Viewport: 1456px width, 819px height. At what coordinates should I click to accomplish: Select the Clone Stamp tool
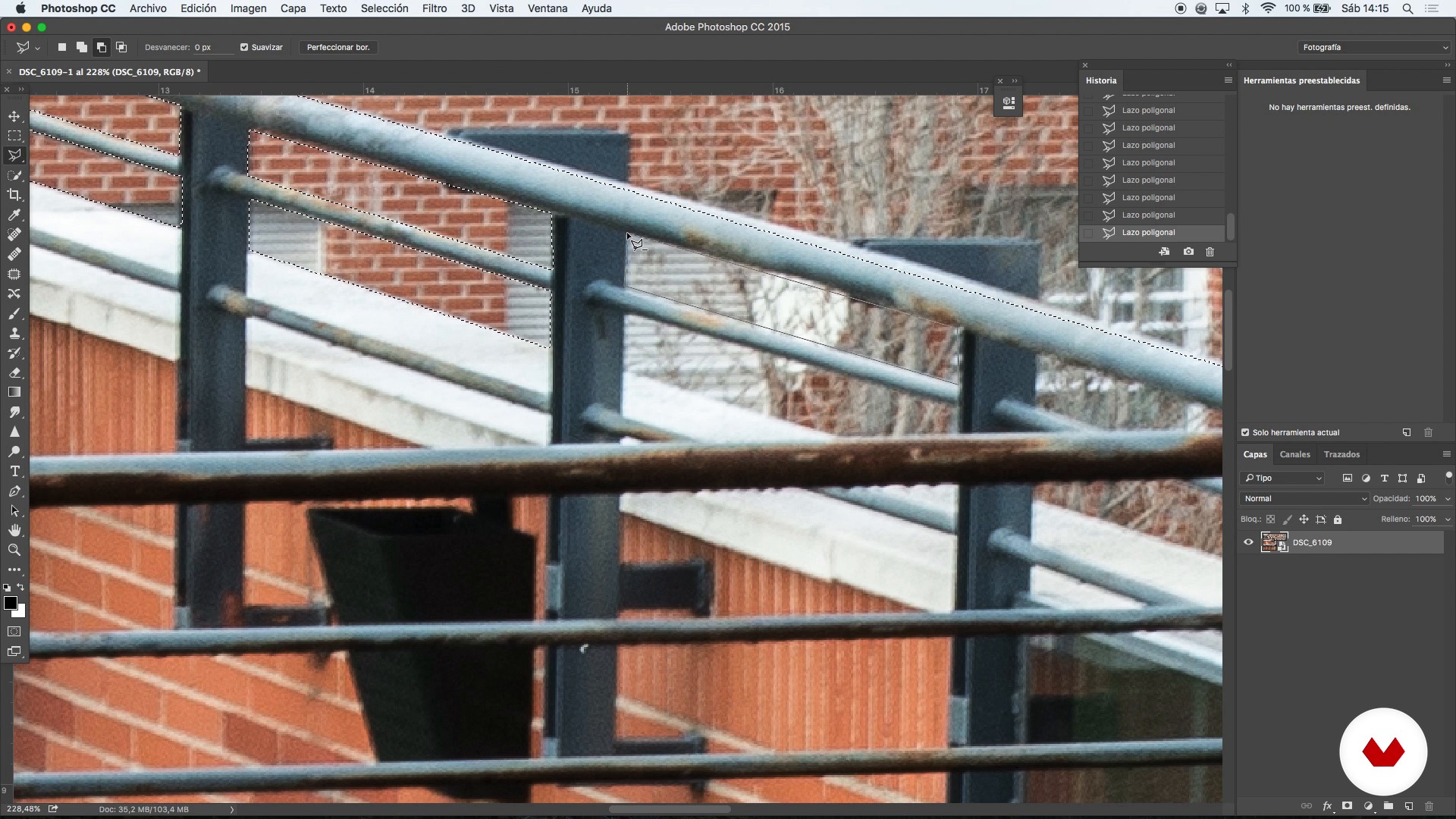tap(14, 333)
